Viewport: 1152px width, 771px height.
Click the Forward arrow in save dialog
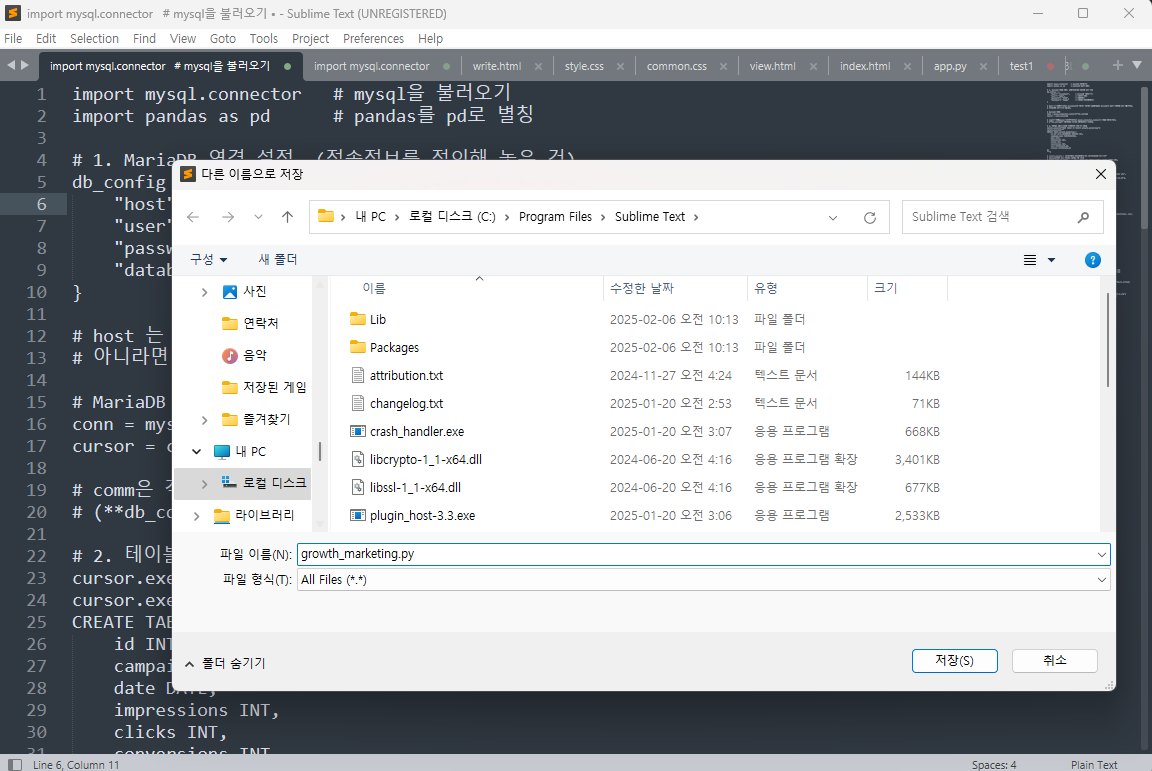click(228, 217)
